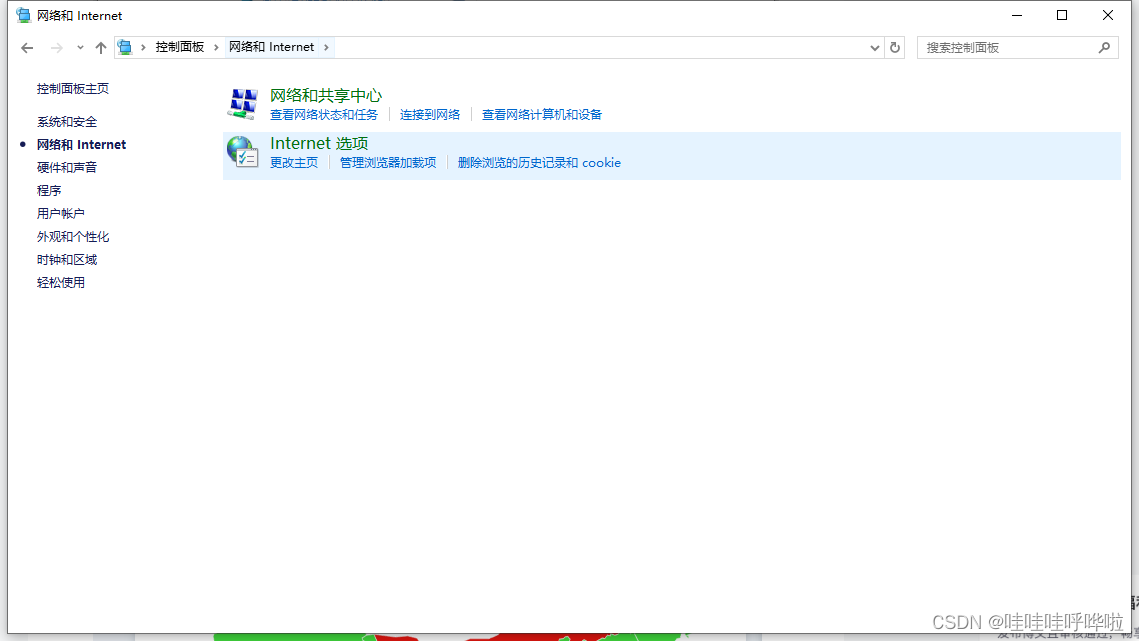Image resolution: width=1139 pixels, height=641 pixels.
Task: Maximize the 网络和 Internet window
Action: (1062, 15)
